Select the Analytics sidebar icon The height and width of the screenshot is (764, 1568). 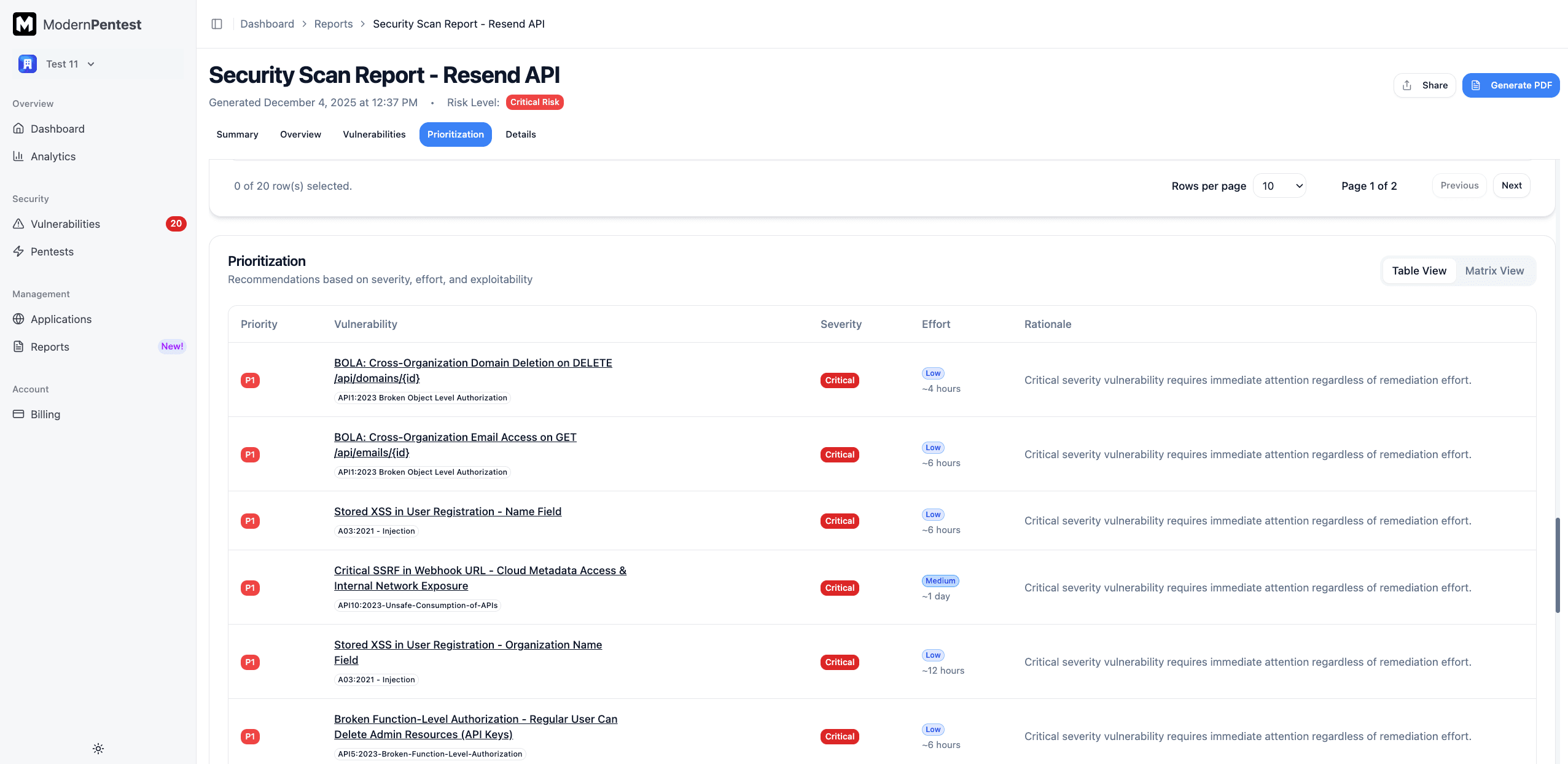(18, 156)
